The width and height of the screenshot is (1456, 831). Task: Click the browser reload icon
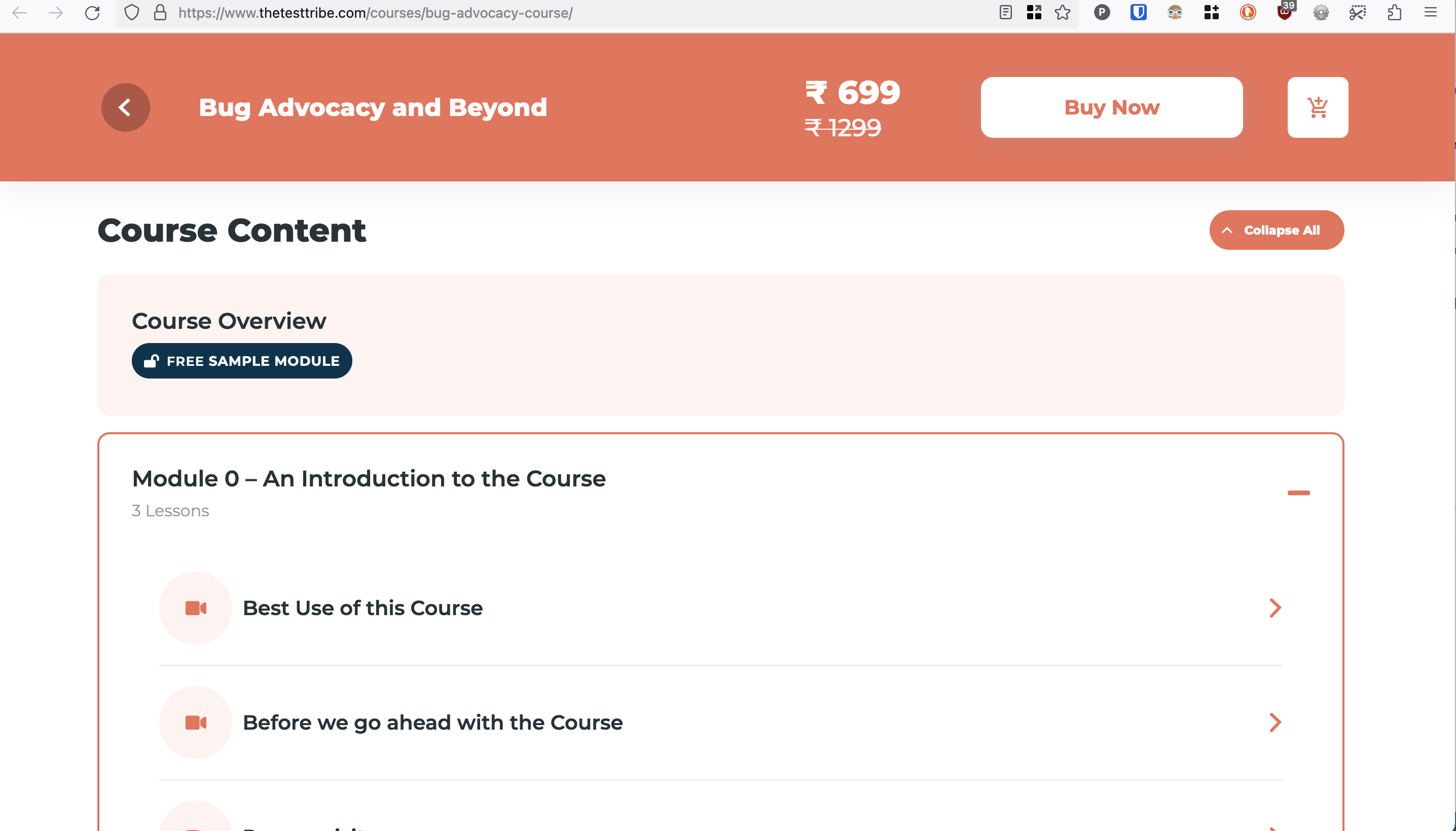coord(92,13)
